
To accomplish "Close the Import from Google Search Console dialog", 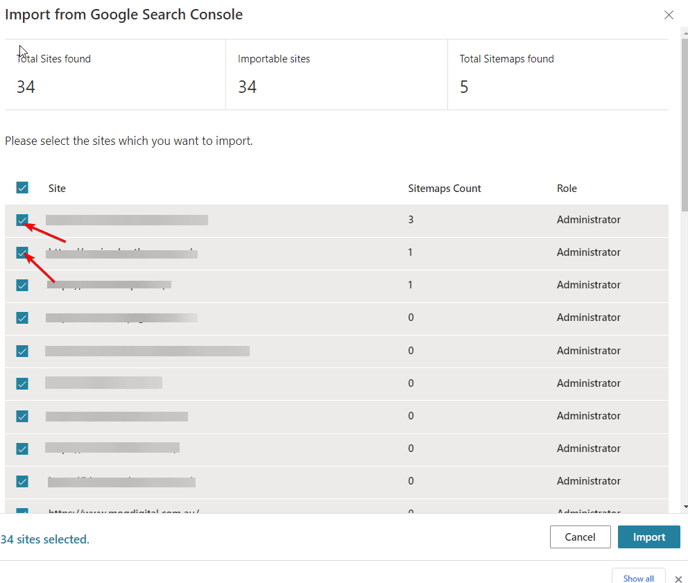I will pos(668,15).
